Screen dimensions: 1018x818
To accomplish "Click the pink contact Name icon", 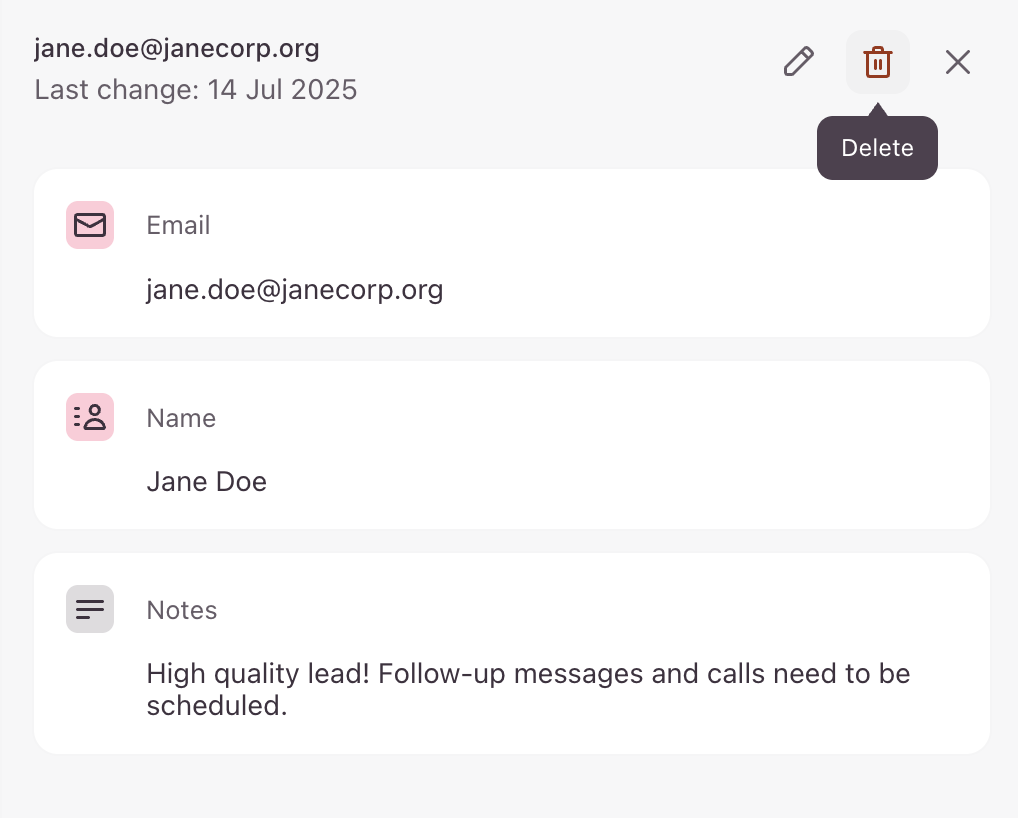I will 90,417.
